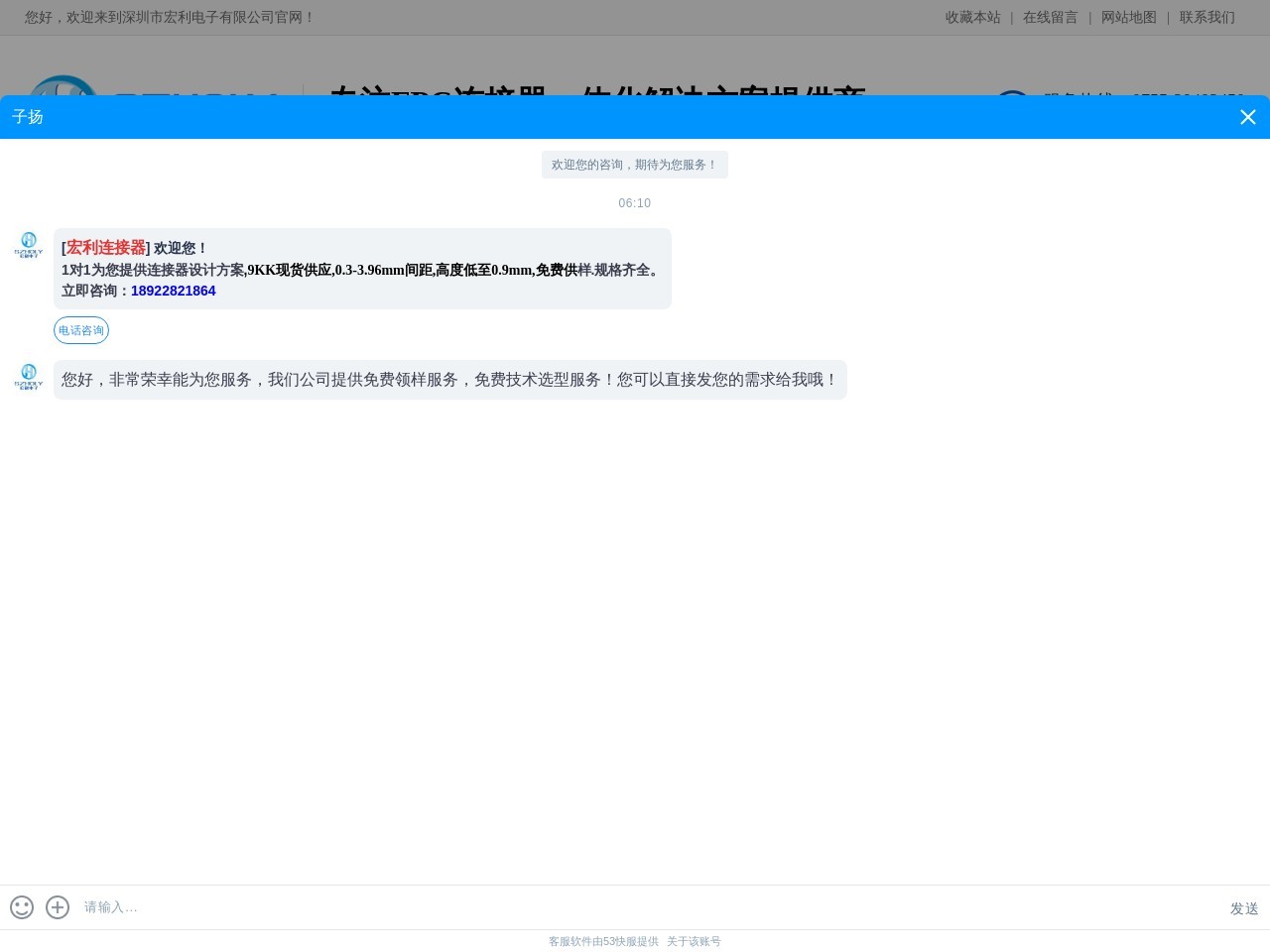Click the partially hidden company logo
The width and height of the screenshot is (1270, 952).
coord(60,86)
